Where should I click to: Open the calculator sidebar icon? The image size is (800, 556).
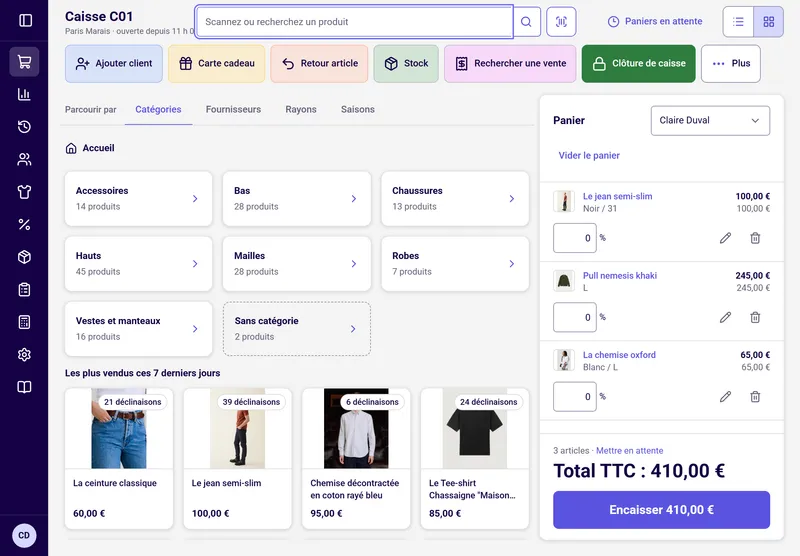click(24, 322)
